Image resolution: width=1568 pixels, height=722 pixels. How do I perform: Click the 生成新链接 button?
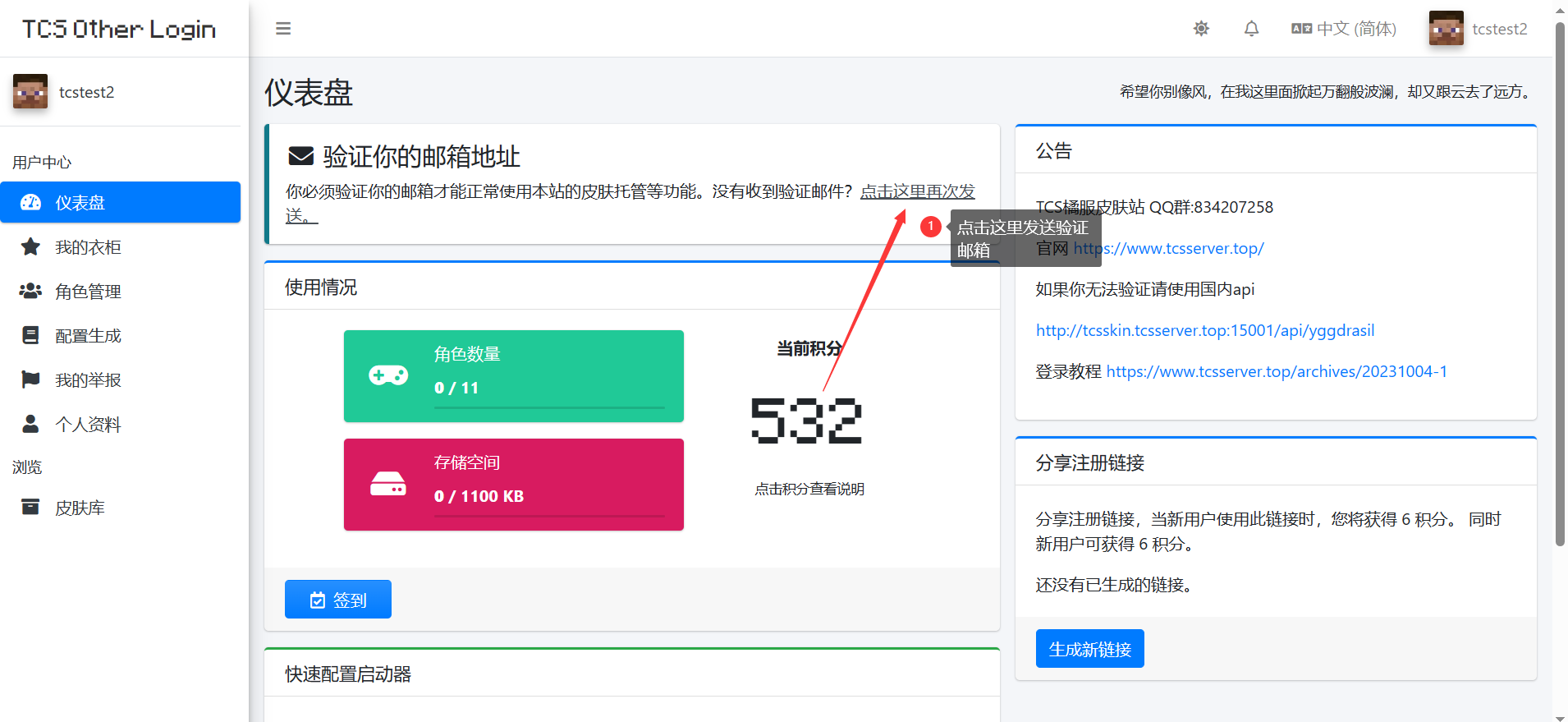coord(1089,649)
